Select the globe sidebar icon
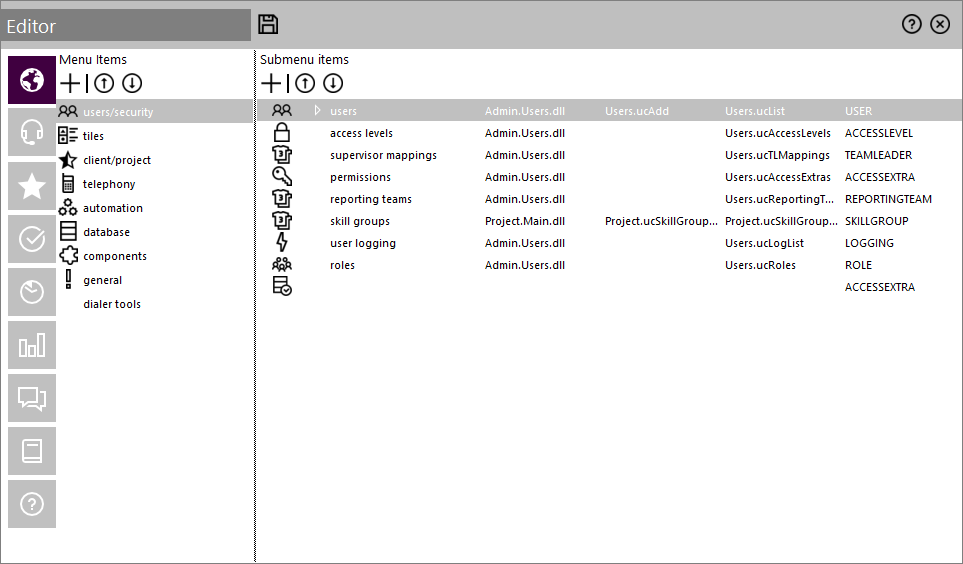 (x=32, y=80)
